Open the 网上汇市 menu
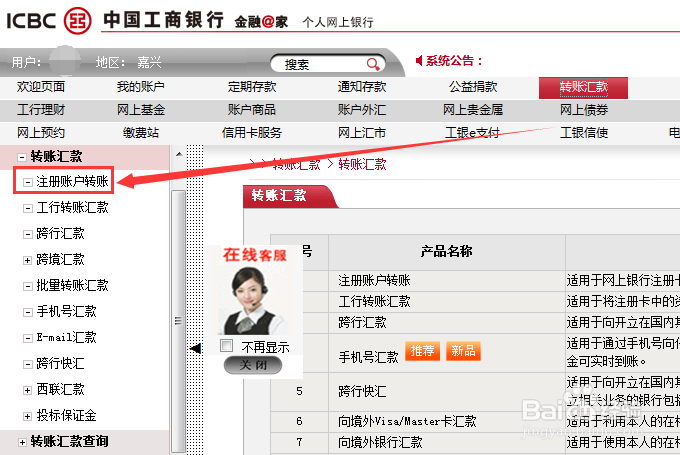Screen dimensions: 680x455 pos(362,133)
